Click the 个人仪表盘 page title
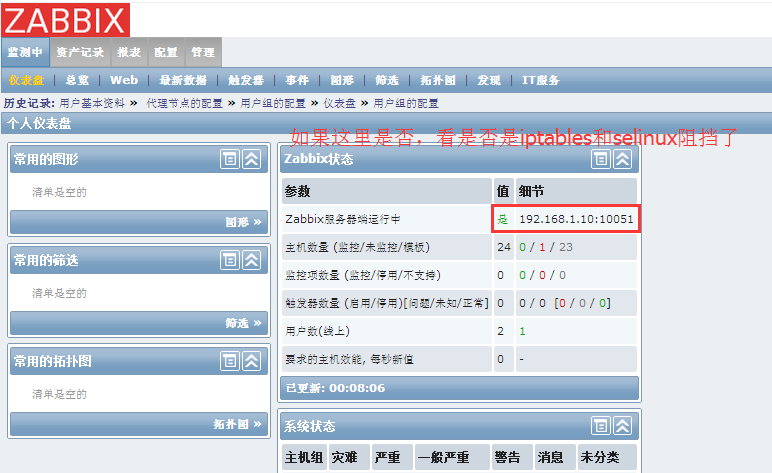Viewport: 772px width, 473px height. click(x=39, y=123)
